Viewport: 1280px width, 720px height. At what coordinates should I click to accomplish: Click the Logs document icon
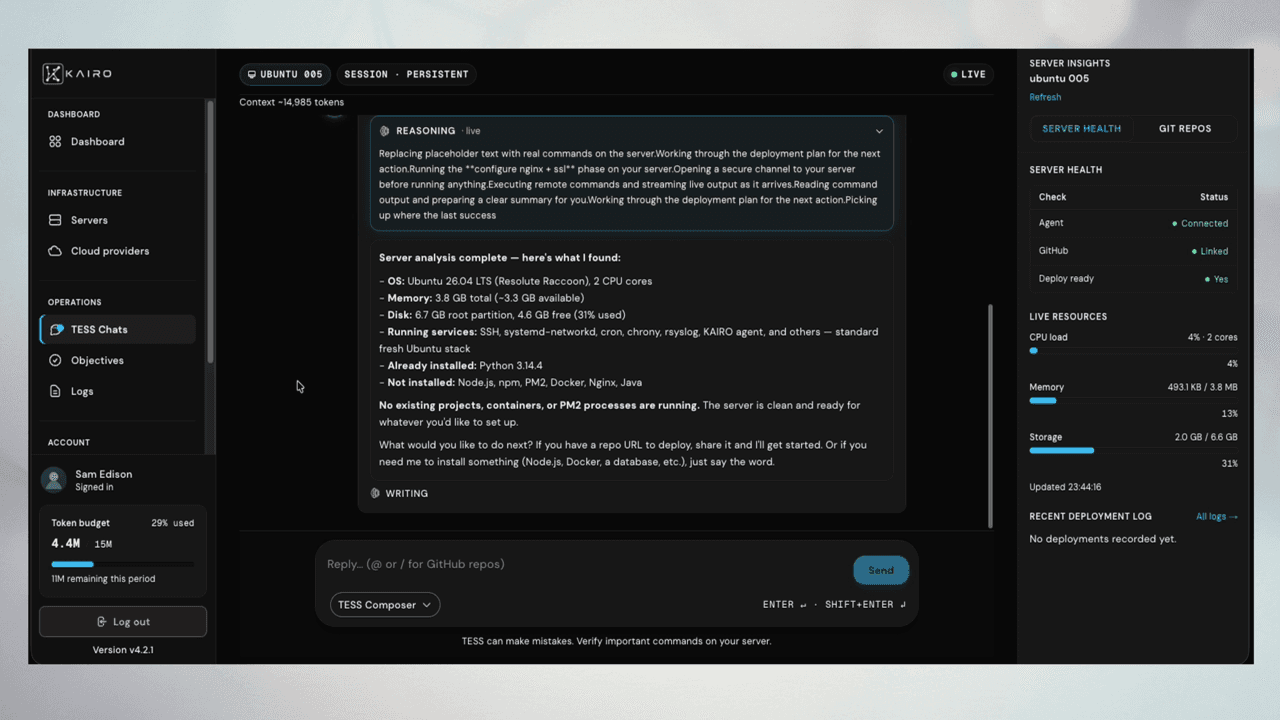(x=55, y=391)
